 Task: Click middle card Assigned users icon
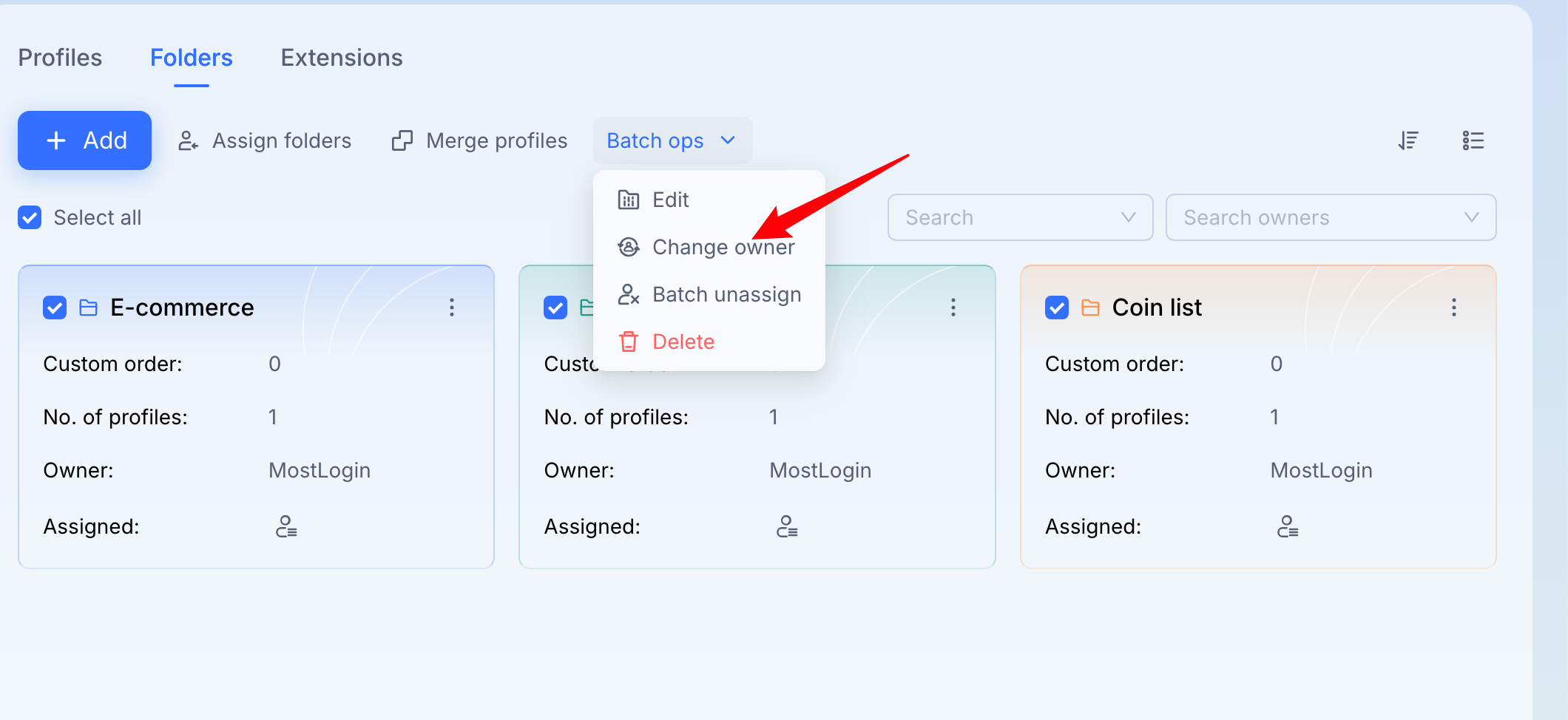tap(787, 526)
